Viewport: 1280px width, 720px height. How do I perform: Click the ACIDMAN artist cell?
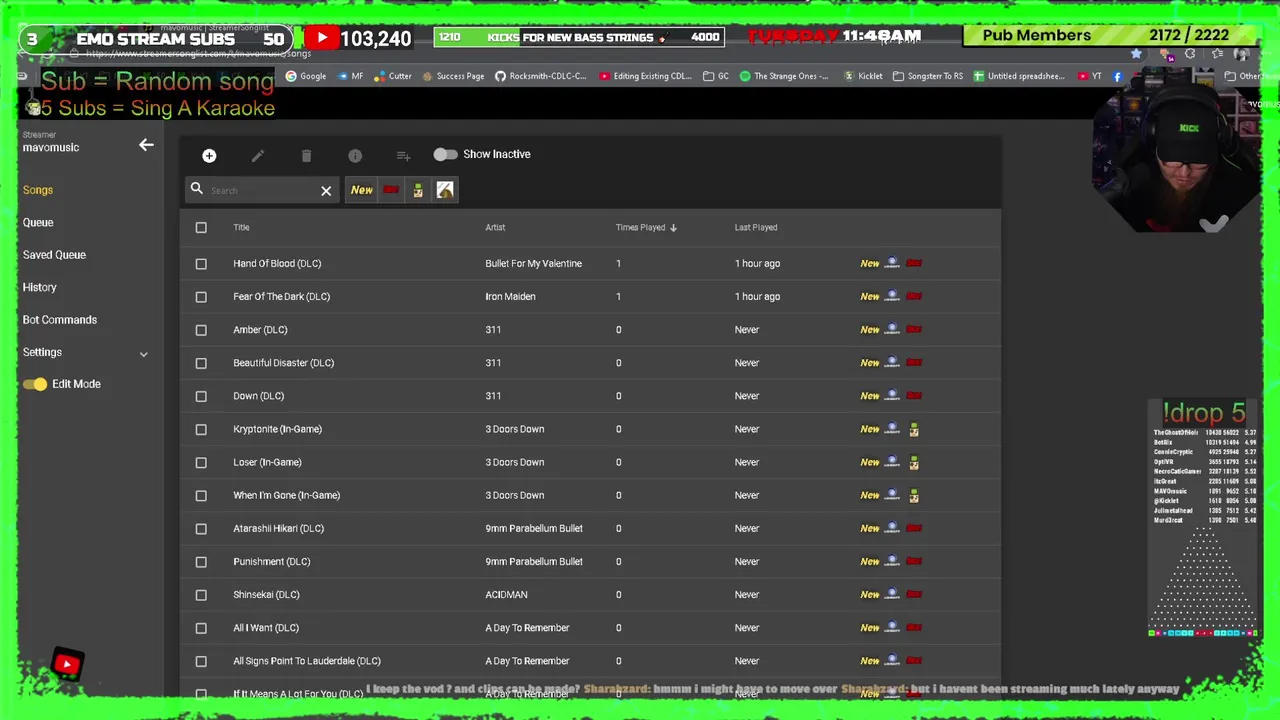(x=506, y=595)
